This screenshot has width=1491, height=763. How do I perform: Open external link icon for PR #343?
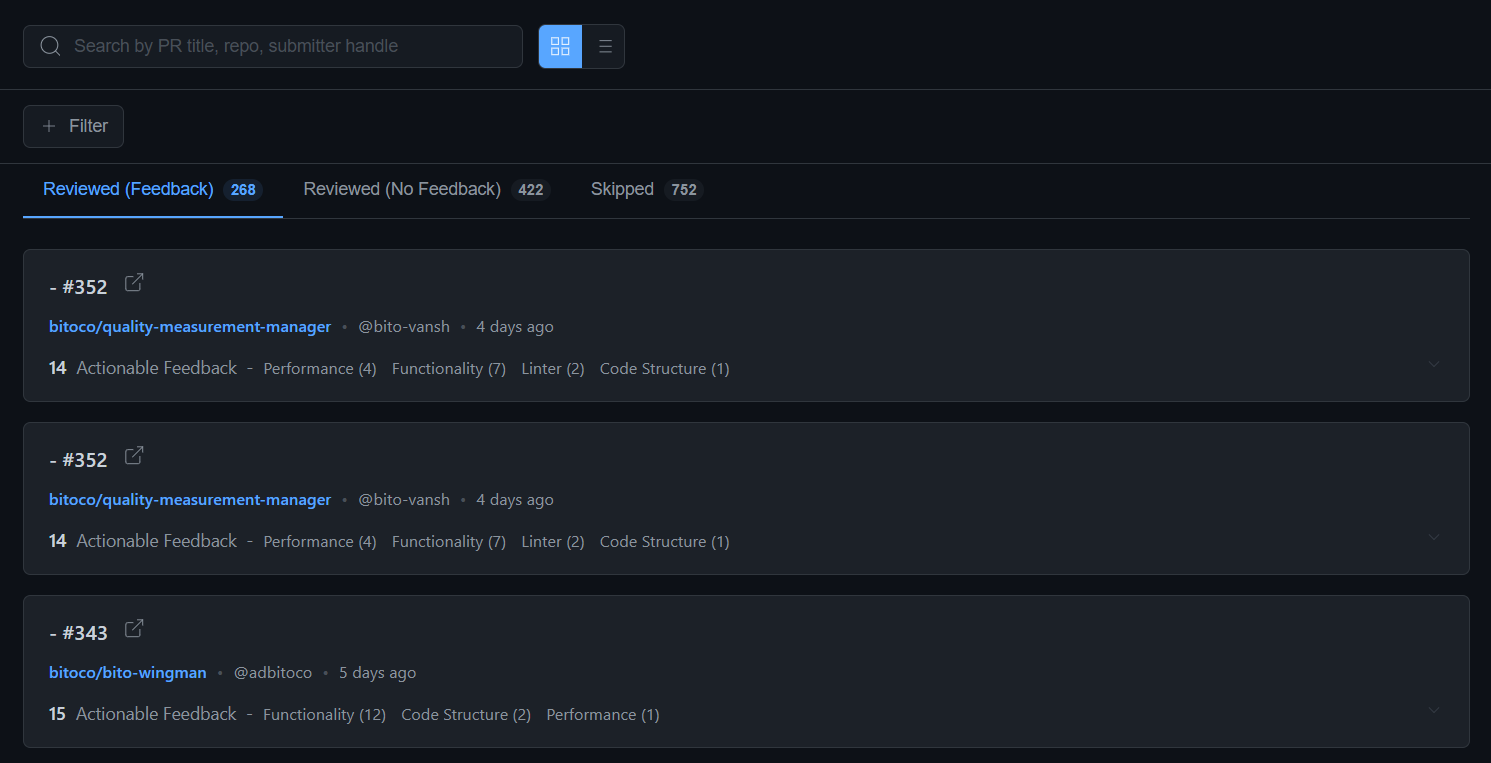click(134, 629)
